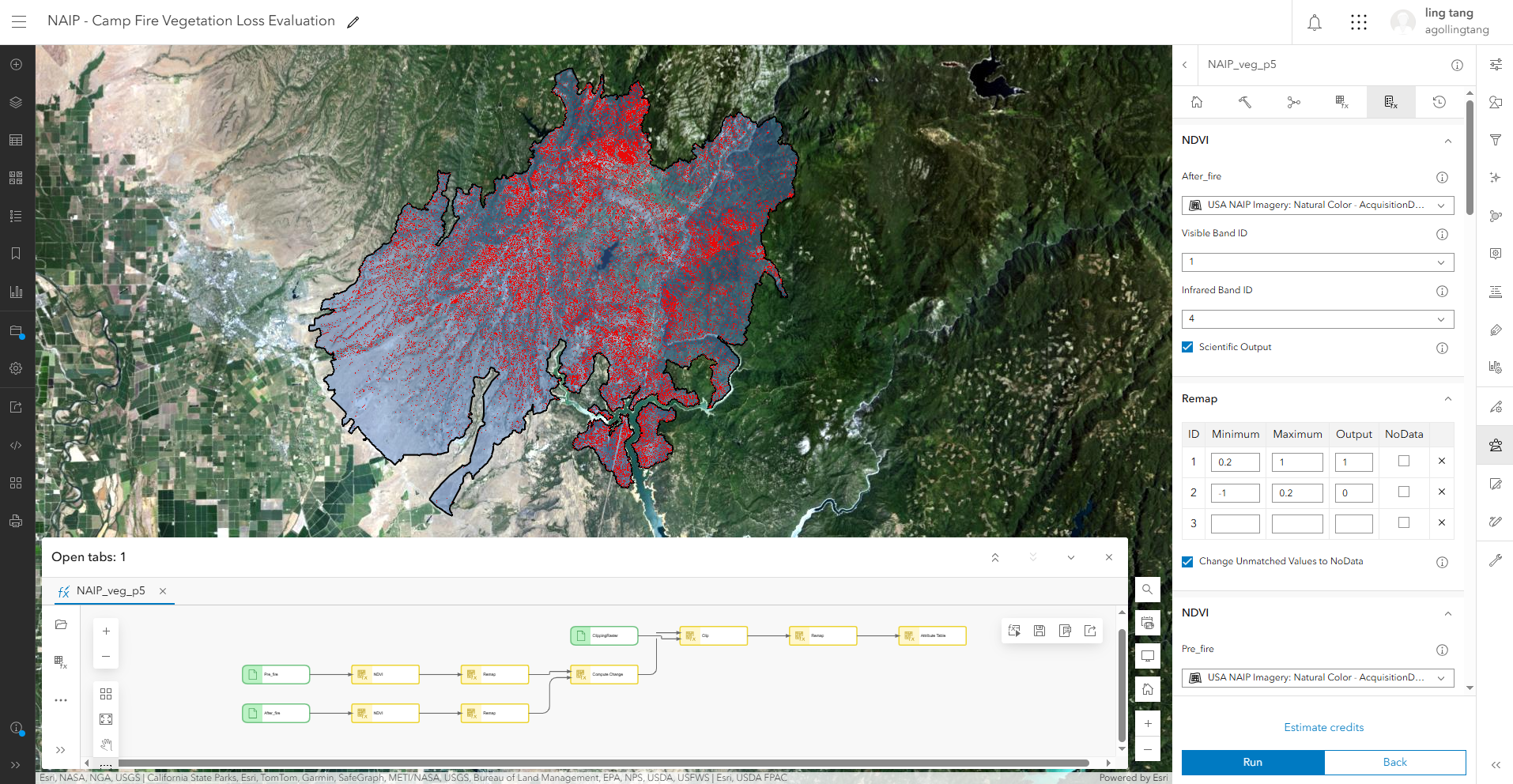The image size is (1513, 784).
Task: Select the Attribute Table node
Action: [x=932, y=635]
